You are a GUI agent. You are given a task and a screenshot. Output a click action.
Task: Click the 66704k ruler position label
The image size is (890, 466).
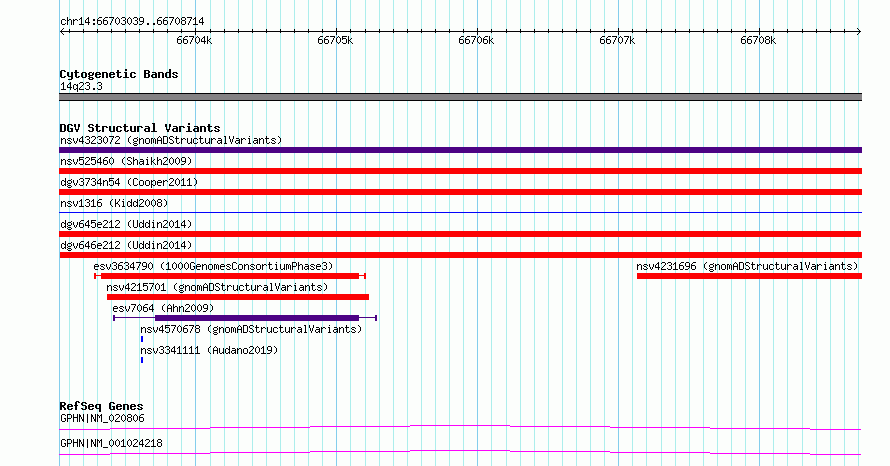[x=194, y=40]
